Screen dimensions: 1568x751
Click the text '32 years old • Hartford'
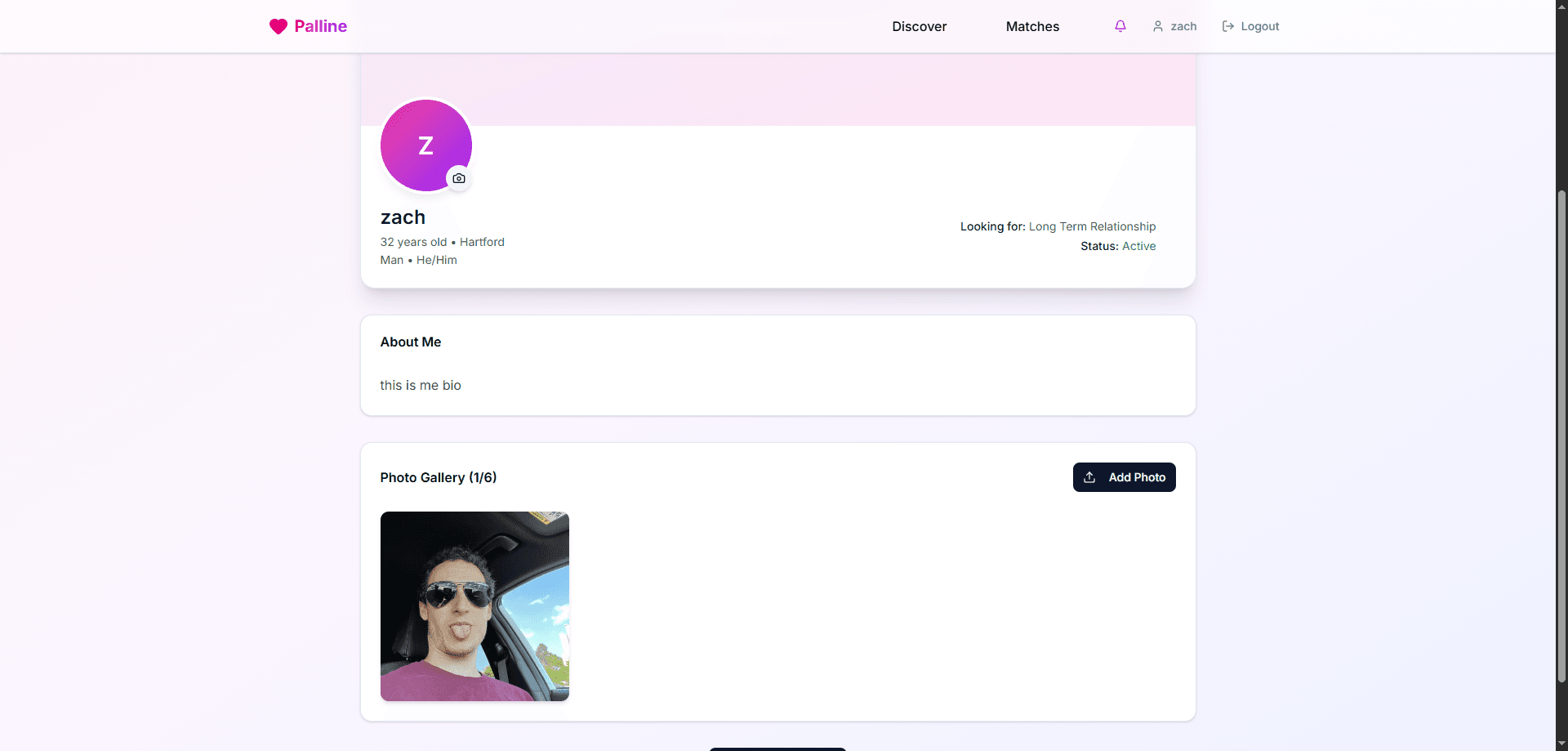[442, 242]
